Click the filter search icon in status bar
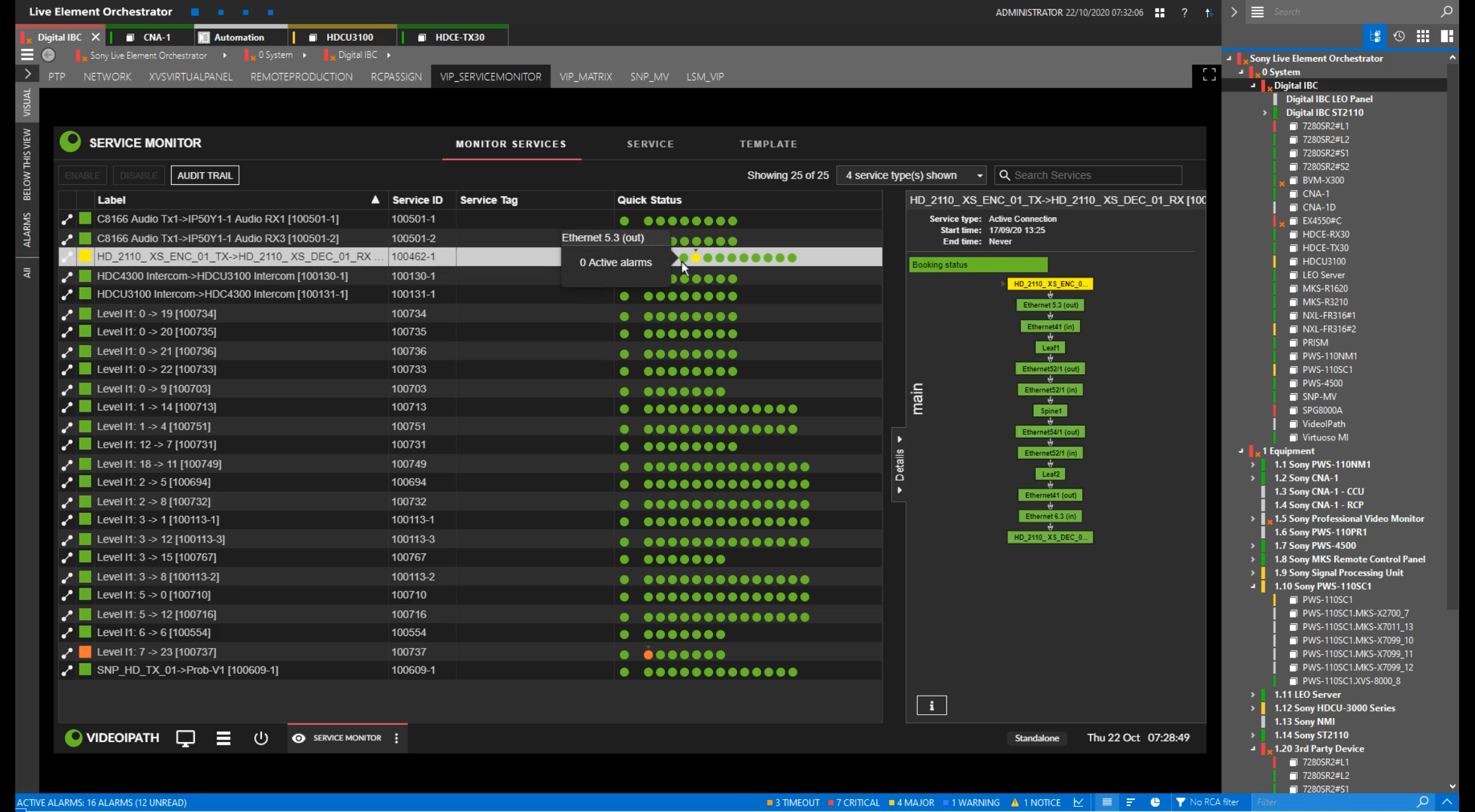Viewport: 1475px width, 812px height. (x=1423, y=802)
